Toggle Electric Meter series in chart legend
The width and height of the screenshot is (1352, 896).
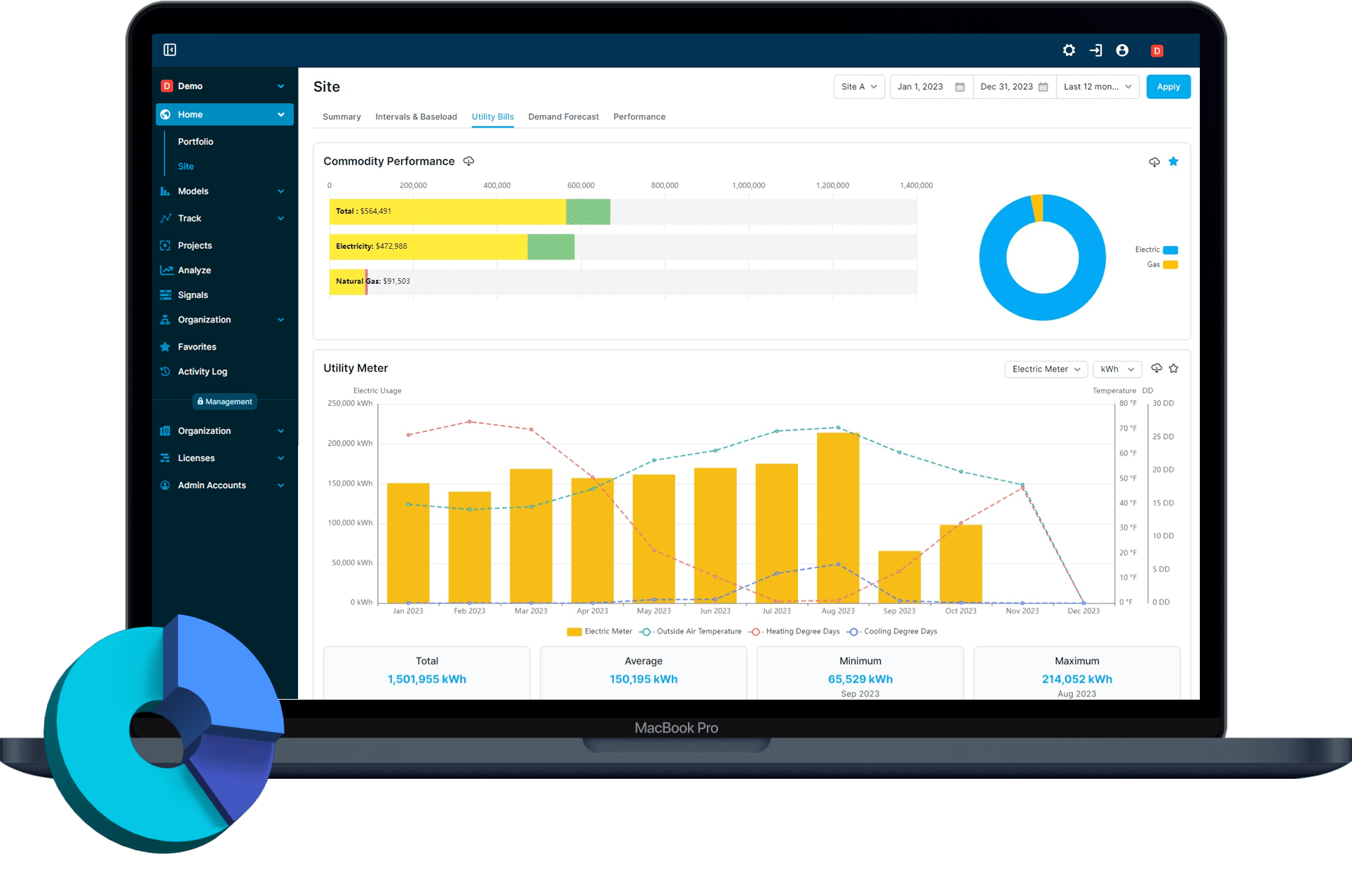600,632
